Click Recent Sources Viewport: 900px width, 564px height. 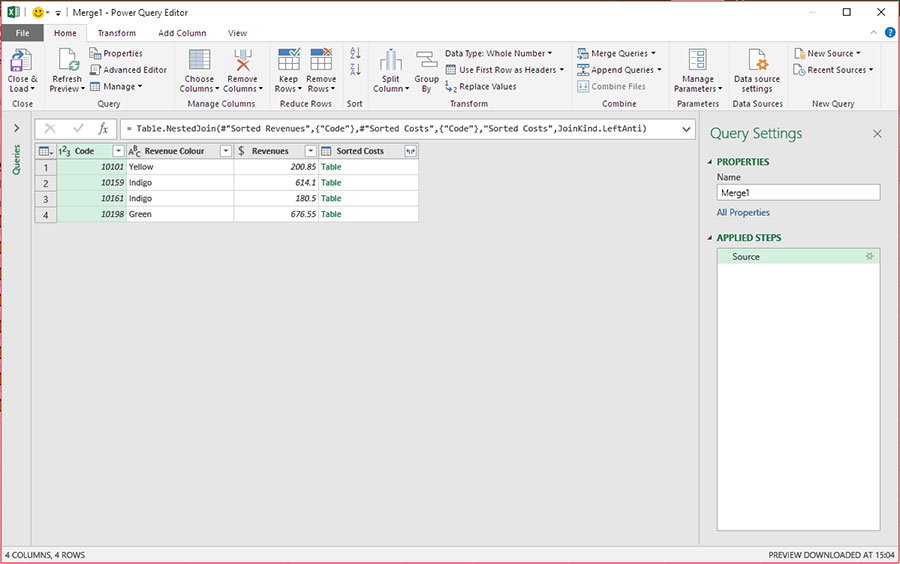(833, 70)
